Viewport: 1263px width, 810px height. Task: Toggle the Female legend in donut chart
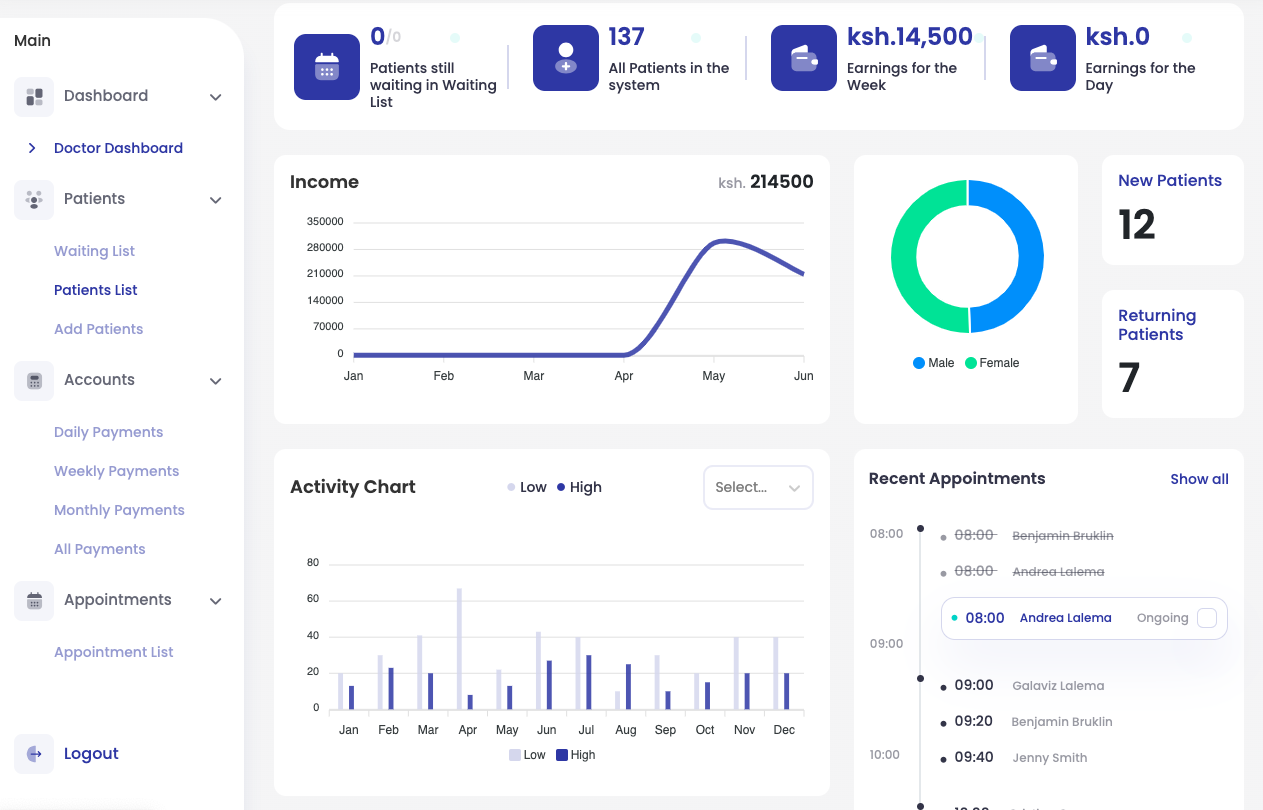[x=991, y=363]
